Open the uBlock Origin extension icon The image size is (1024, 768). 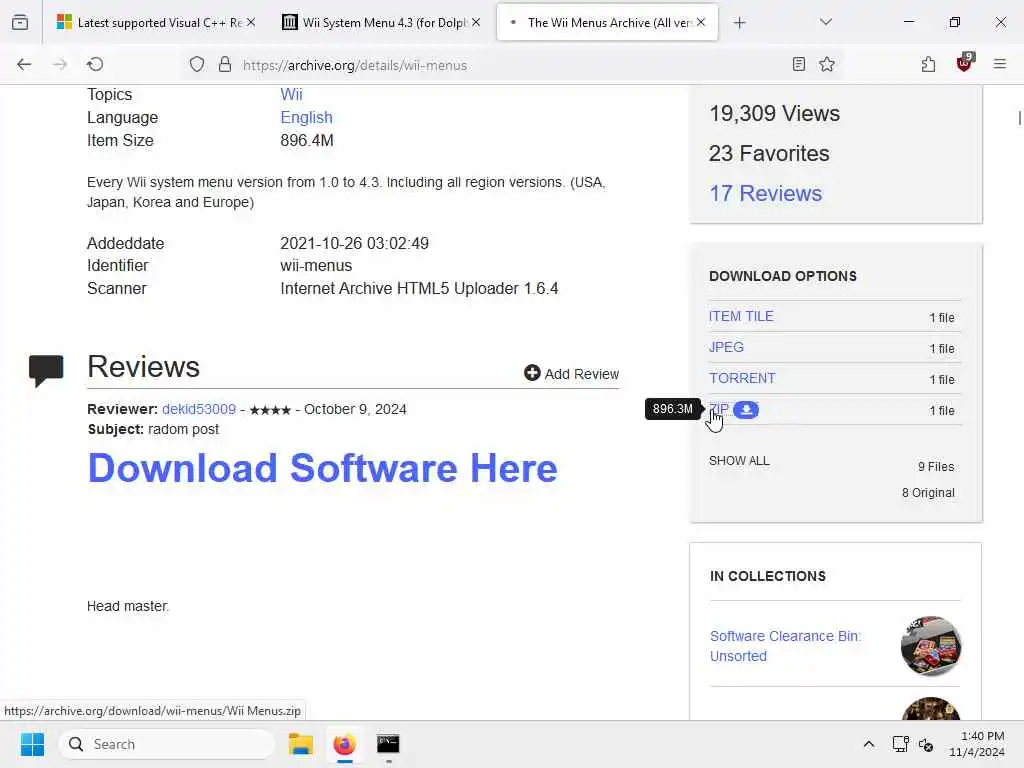964,63
